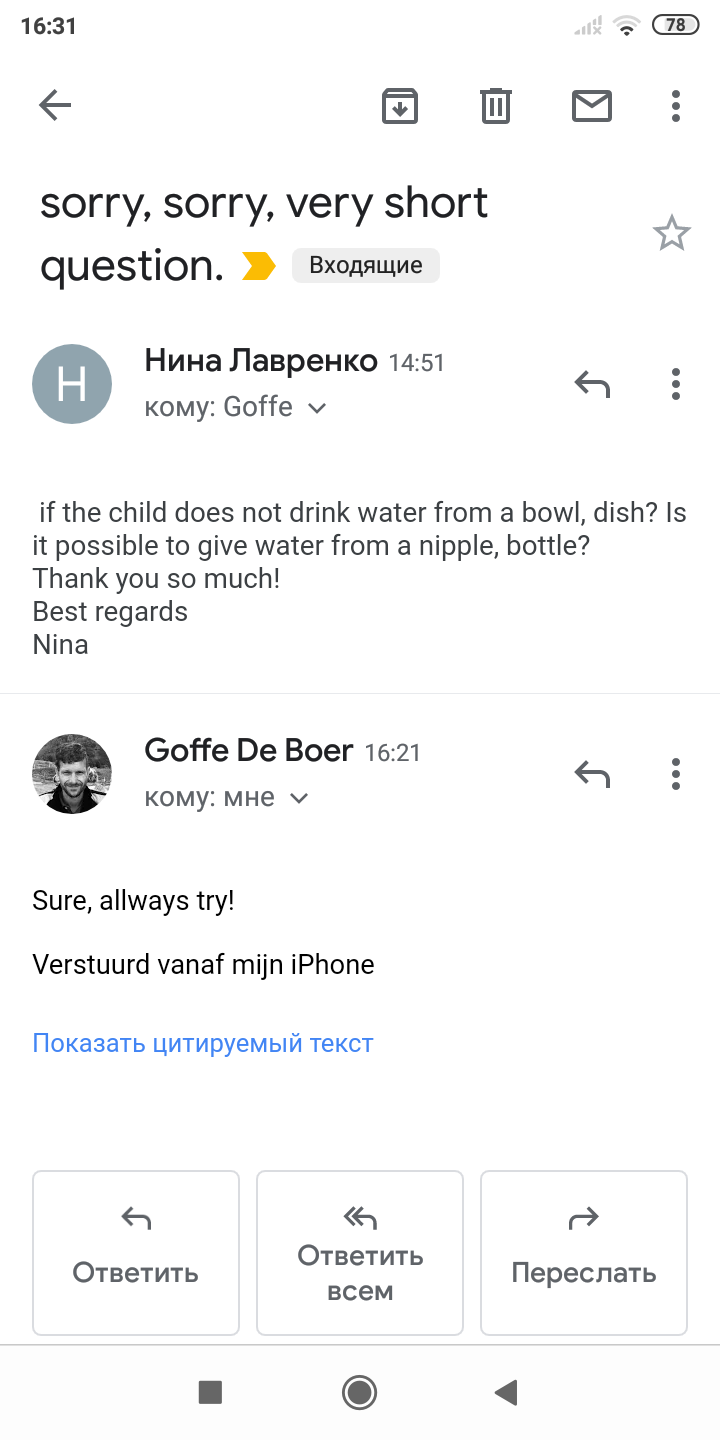Viewport: 720px width, 1440px height.
Task: Open the top-bar overflow menu
Action: [x=676, y=105]
